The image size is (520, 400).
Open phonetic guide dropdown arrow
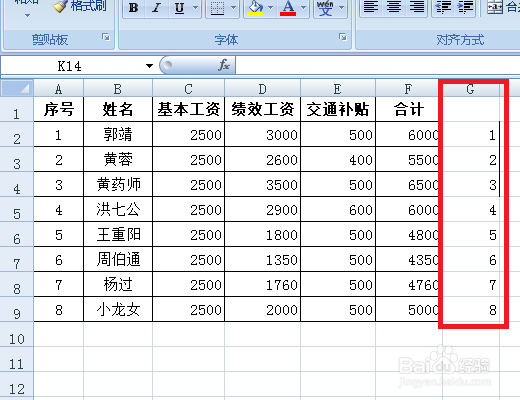click(342, 8)
